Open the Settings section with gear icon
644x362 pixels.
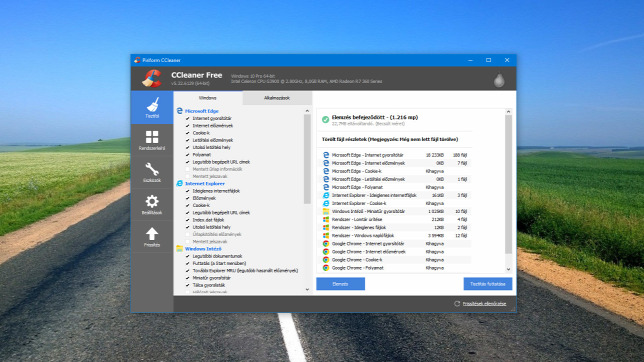(x=152, y=205)
